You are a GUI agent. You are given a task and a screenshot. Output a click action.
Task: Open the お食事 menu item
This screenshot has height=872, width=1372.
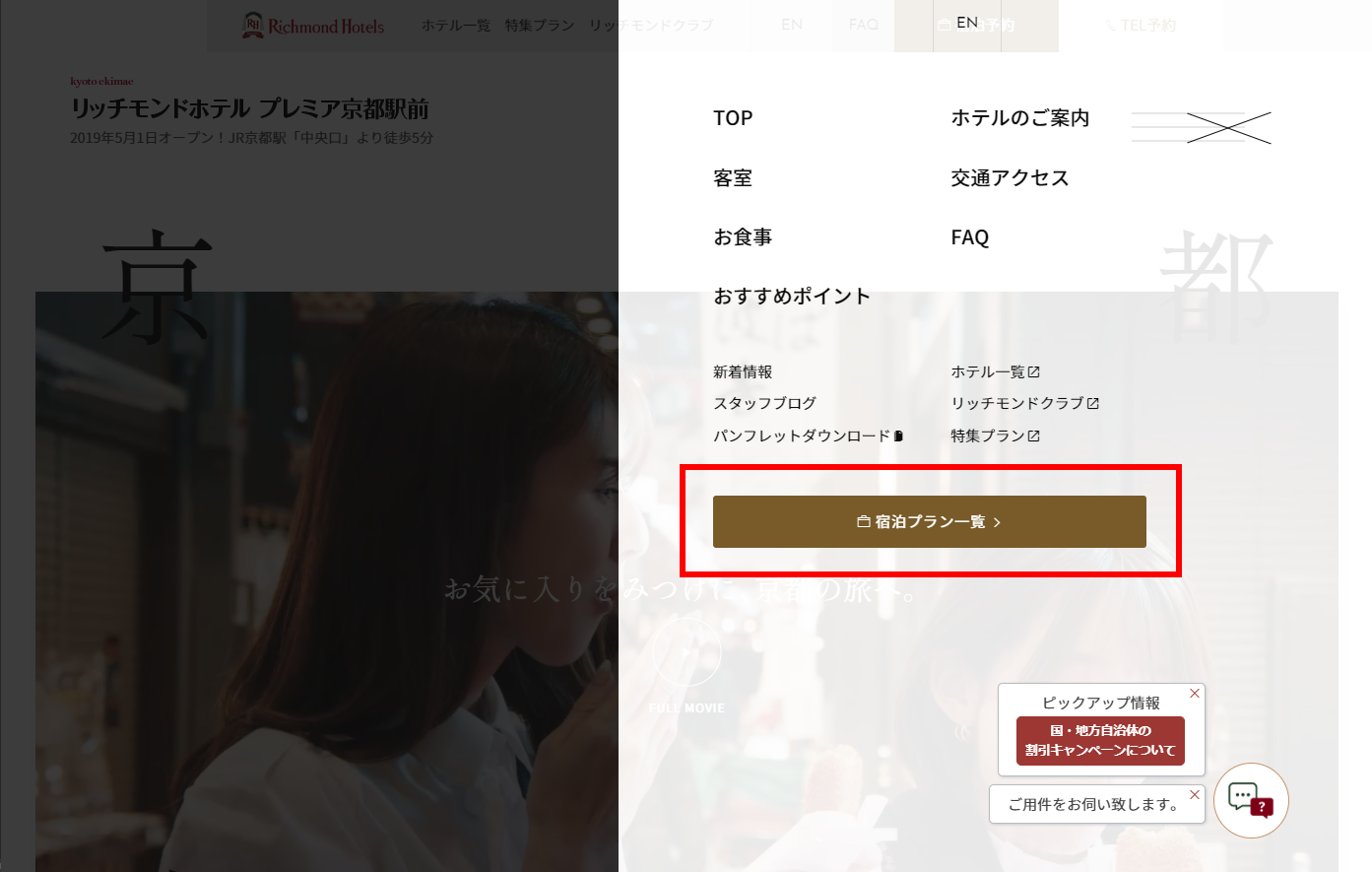(x=743, y=237)
